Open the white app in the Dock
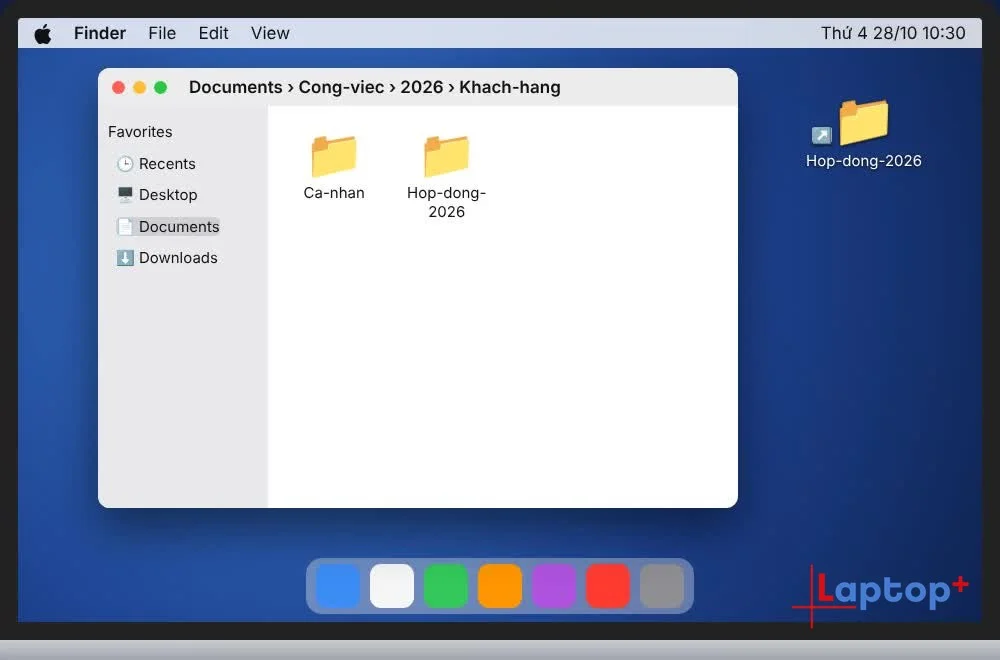 (x=392, y=586)
